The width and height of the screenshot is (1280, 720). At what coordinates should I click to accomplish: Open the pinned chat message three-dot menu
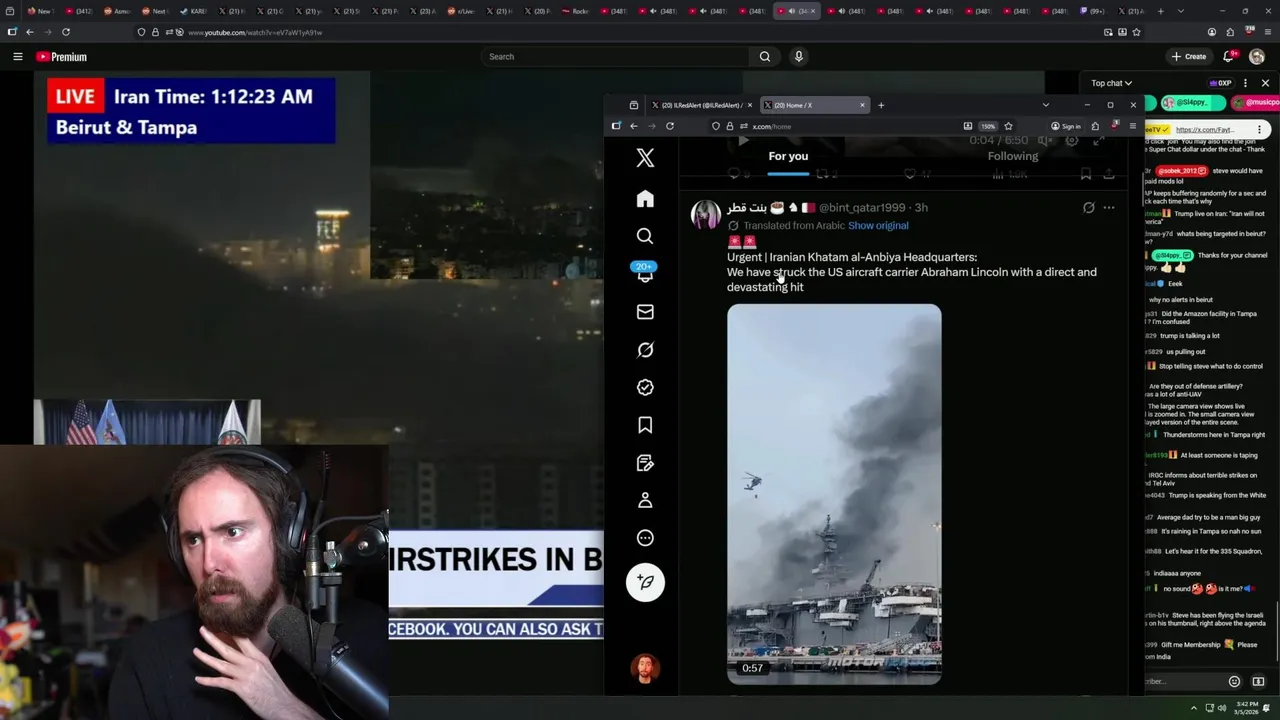tap(1259, 130)
